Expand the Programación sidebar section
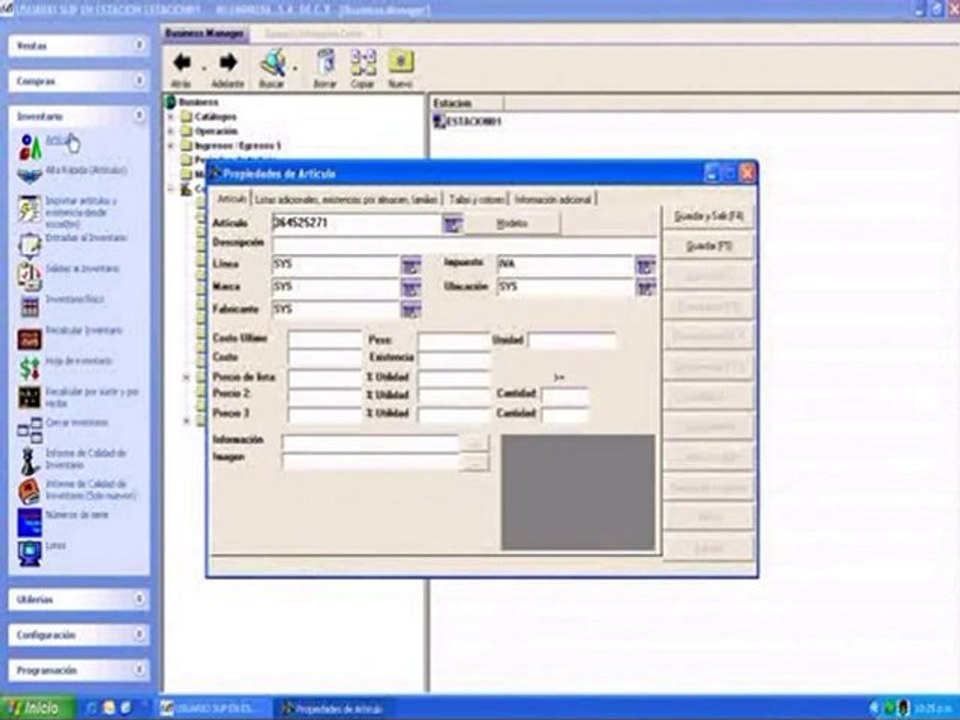 pos(139,670)
